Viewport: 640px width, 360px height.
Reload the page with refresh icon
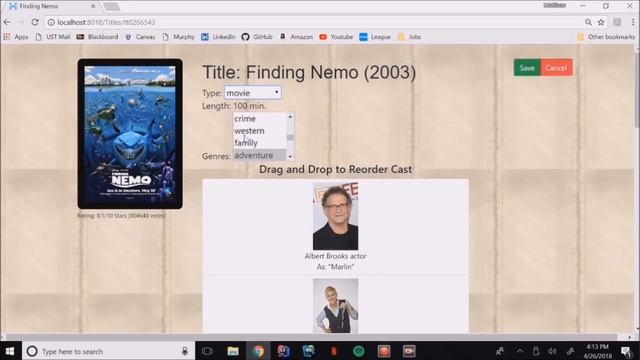[x=35, y=22]
